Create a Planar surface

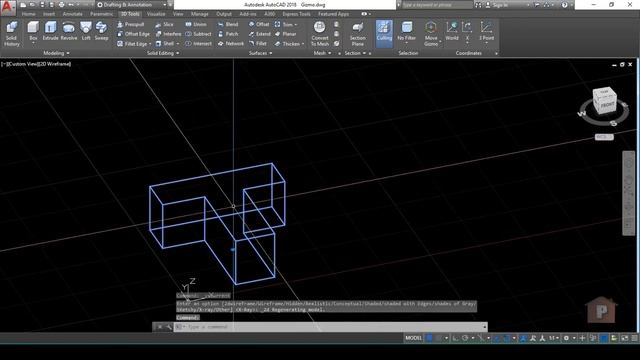[x=285, y=34]
